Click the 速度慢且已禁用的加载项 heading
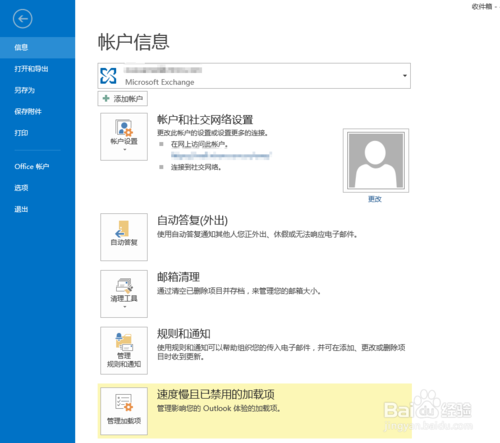Image resolution: width=500 pixels, height=443 pixels. 216,394
